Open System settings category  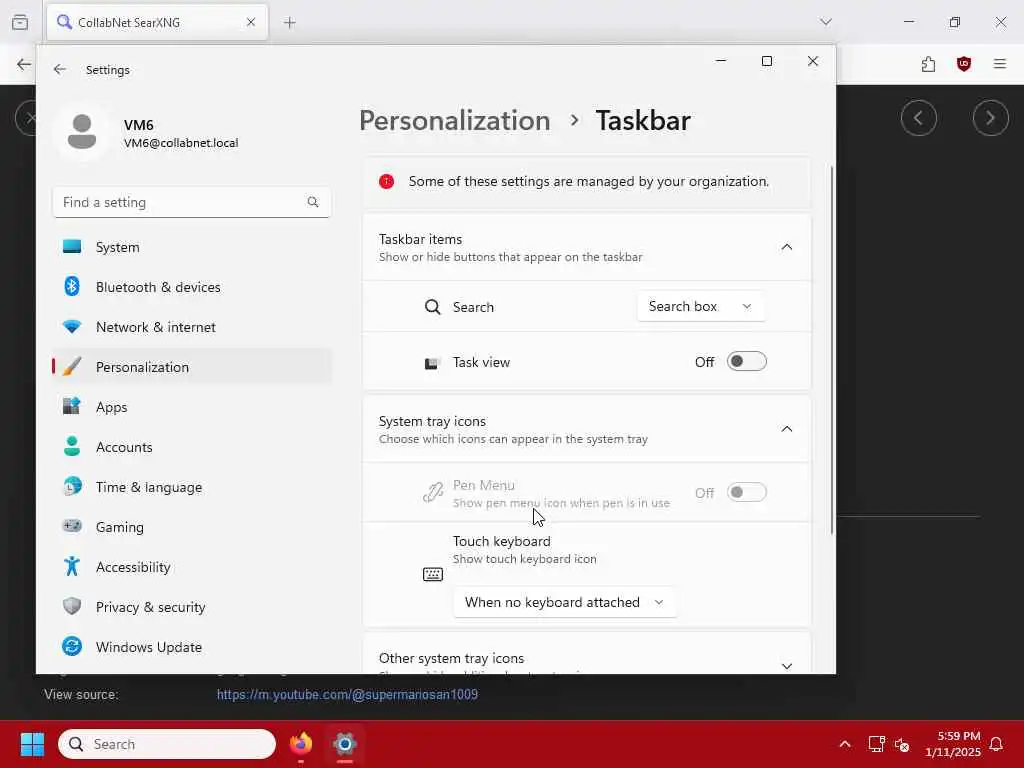point(192,248)
